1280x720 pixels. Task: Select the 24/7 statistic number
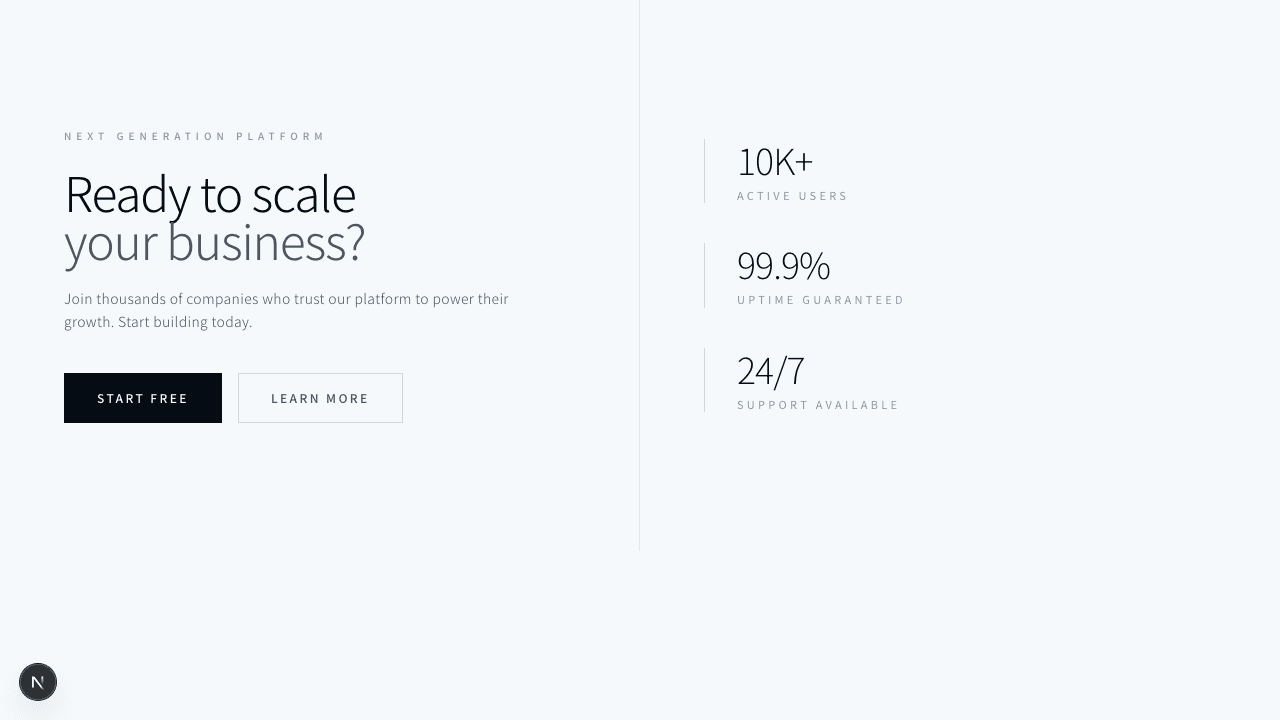(x=770, y=371)
